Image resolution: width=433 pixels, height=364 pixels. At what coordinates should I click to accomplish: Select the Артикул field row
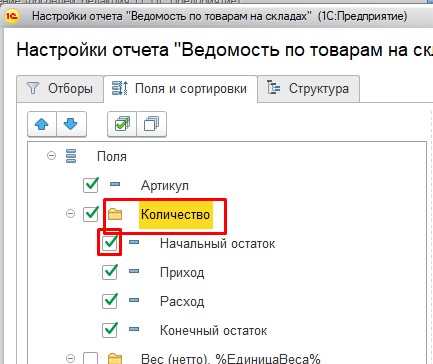[x=165, y=185]
